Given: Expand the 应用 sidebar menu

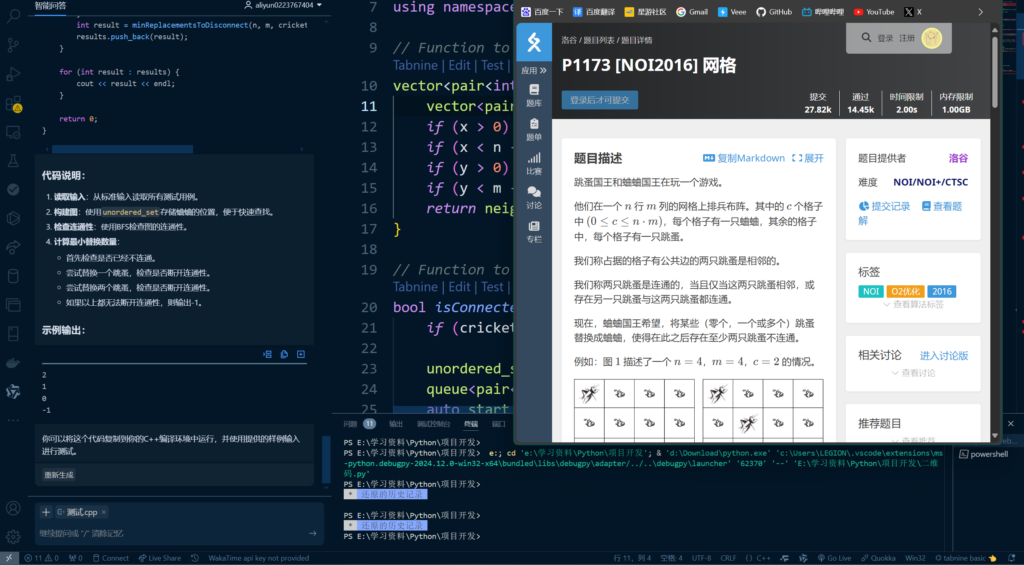Looking at the screenshot, I should [x=534, y=71].
